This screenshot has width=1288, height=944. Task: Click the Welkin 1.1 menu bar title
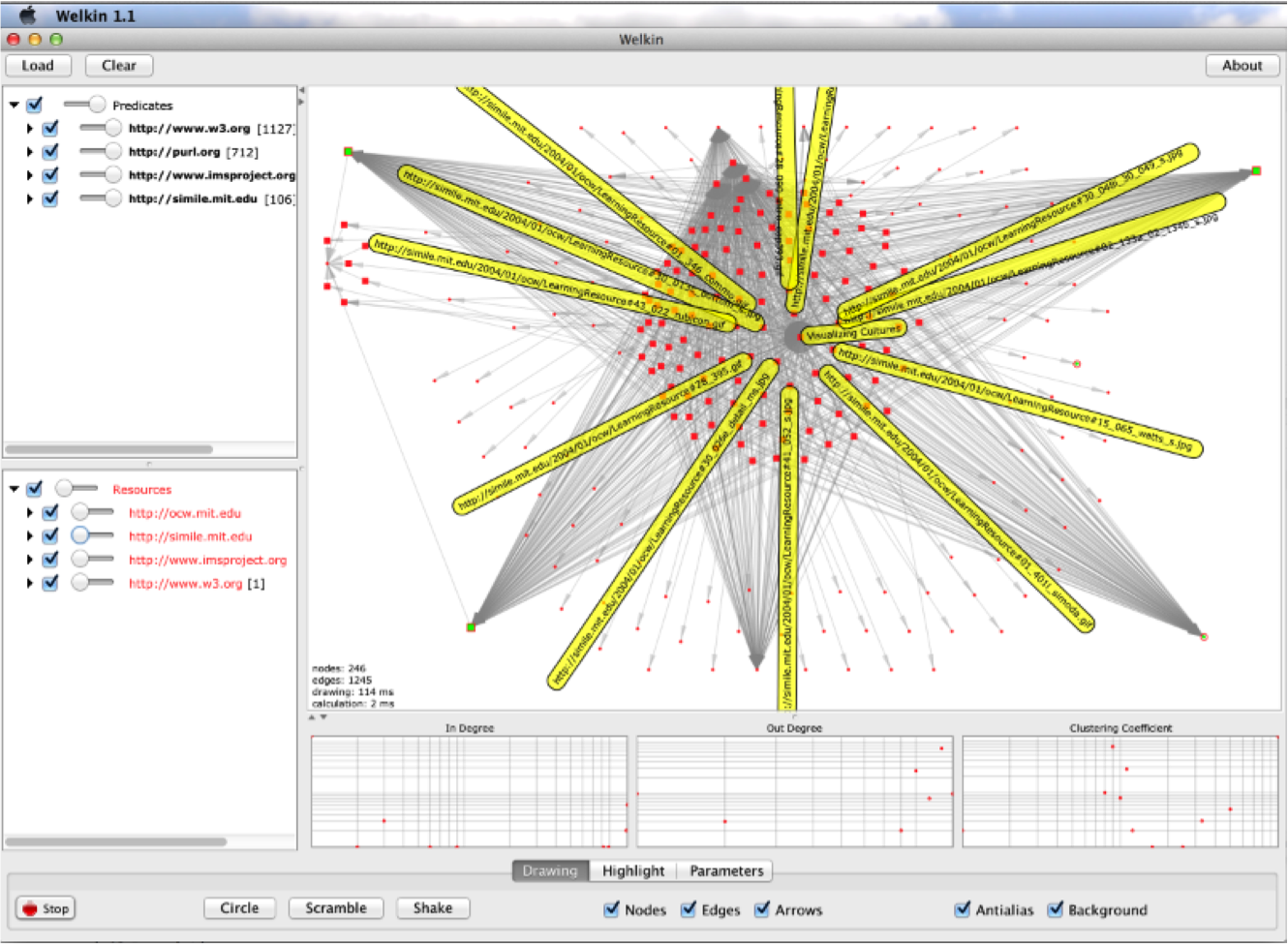[x=96, y=15]
